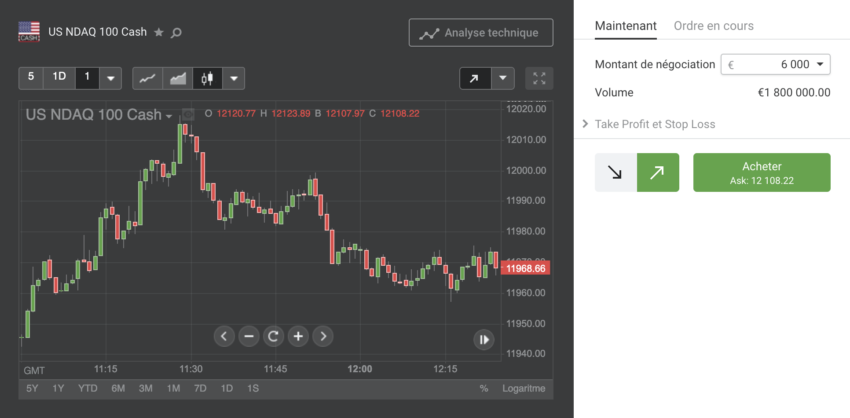
Task: Switch to Ordre en cours tab
Action: point(713,26)
